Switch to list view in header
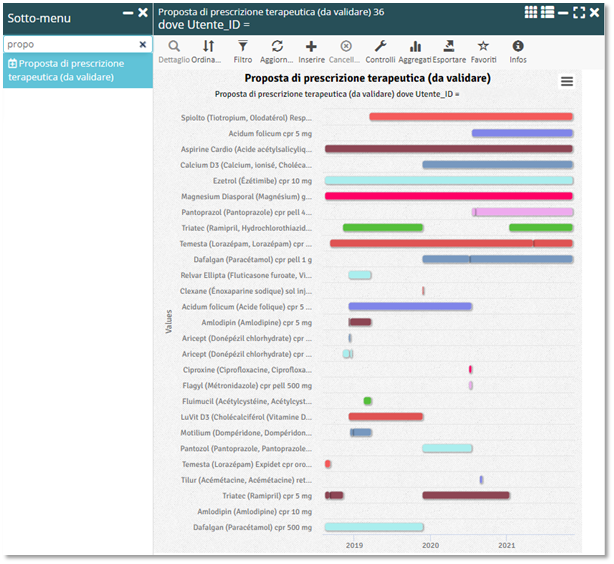The height and width of the screenshot is (564, 614). pyautogui.click(x=547, y=12)
